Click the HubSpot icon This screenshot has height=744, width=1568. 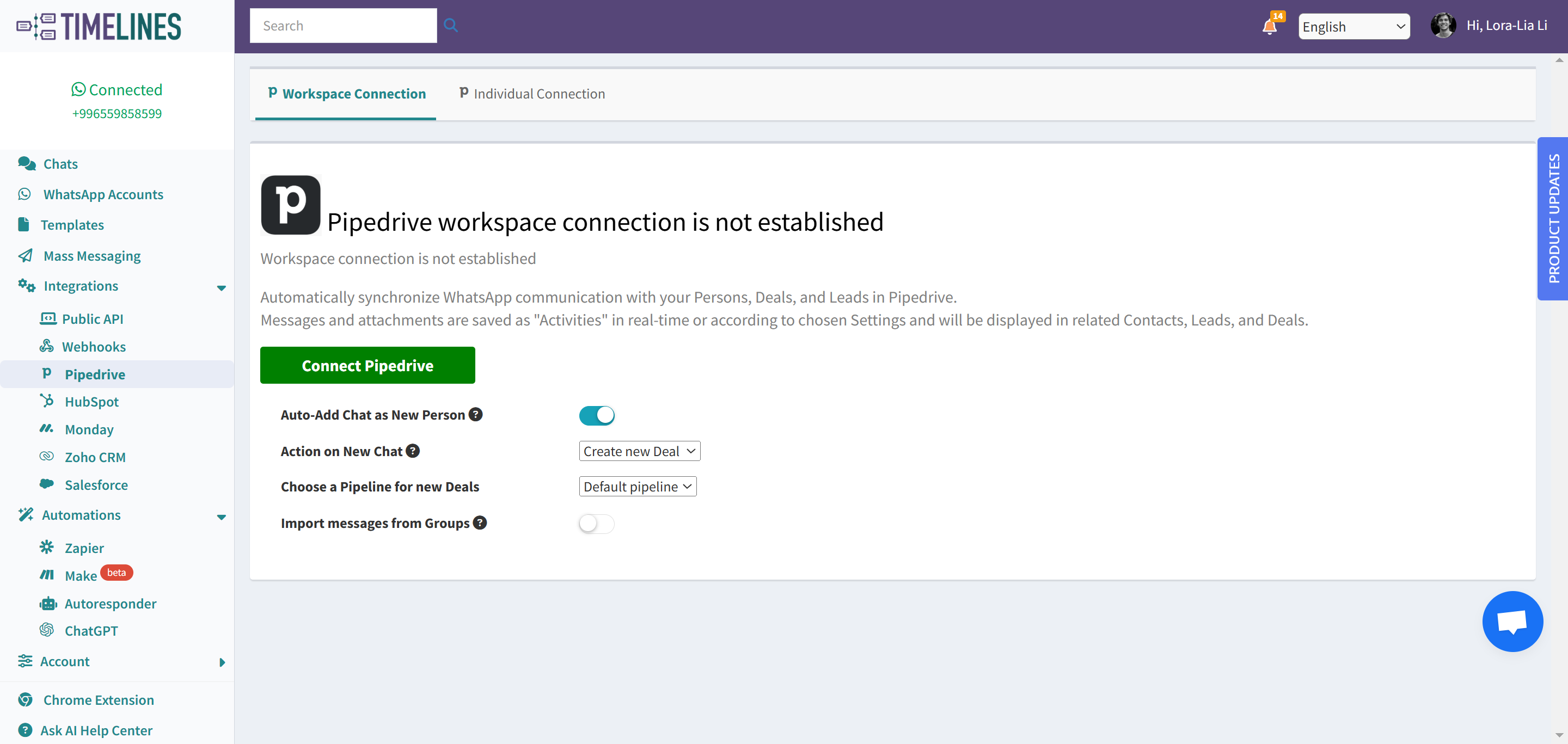[47, 401]
